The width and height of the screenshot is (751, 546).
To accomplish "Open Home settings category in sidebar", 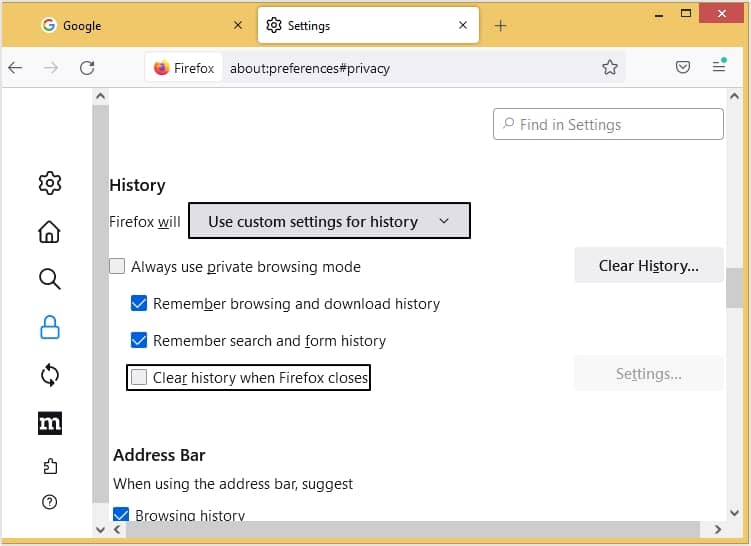I will [x=49, y=232].
